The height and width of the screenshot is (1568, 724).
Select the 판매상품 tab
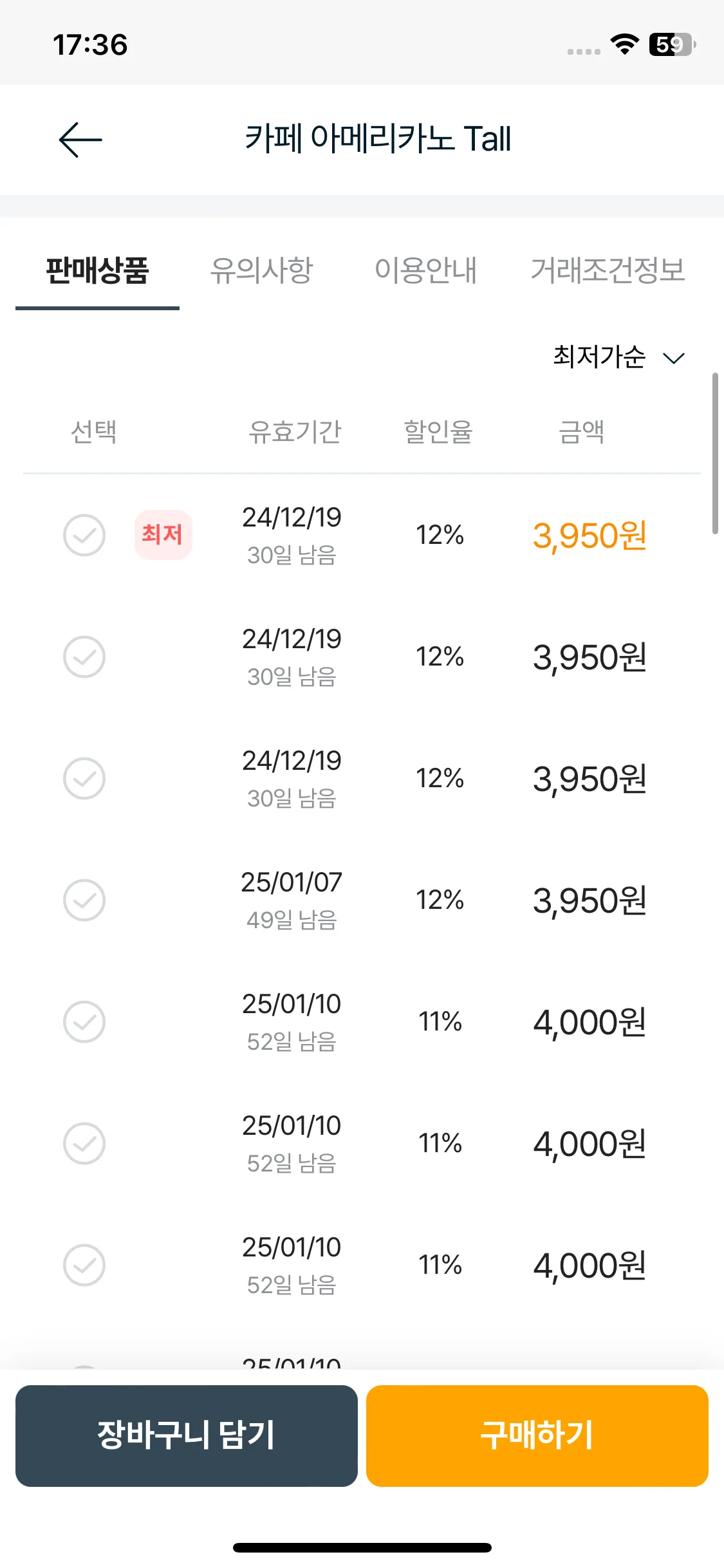coord(97,270)
